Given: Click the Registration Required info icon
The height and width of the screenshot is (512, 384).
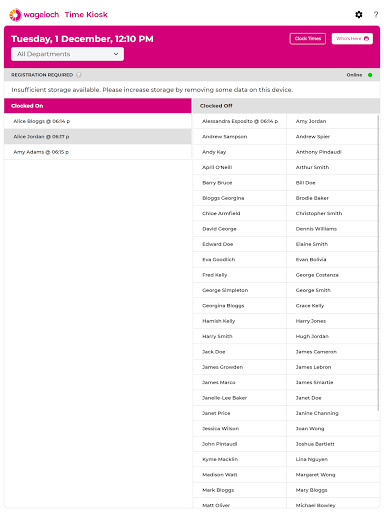Looking at the screenshot, I should coord(79,75).
